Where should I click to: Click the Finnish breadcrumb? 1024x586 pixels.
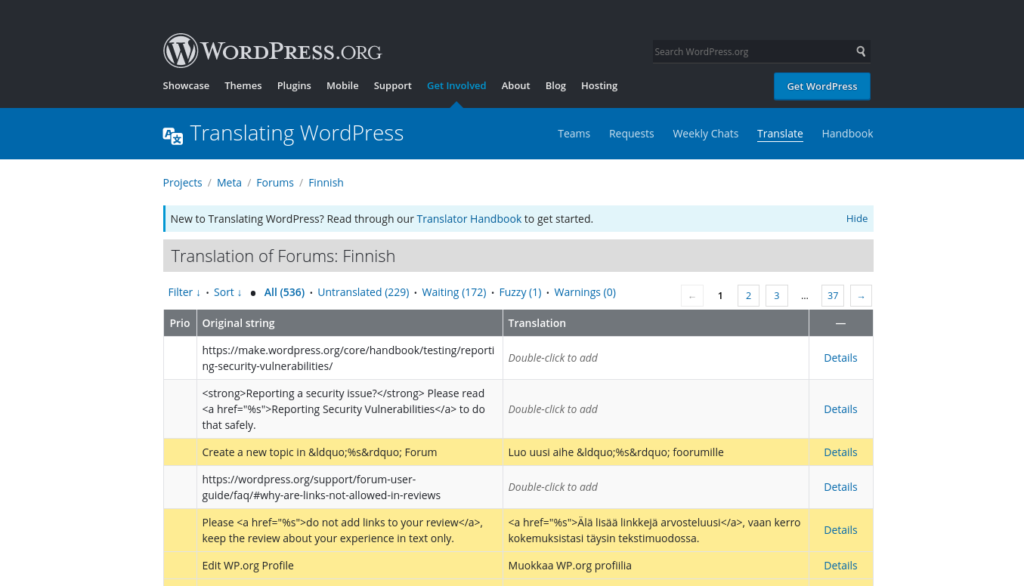pos(326,183)
